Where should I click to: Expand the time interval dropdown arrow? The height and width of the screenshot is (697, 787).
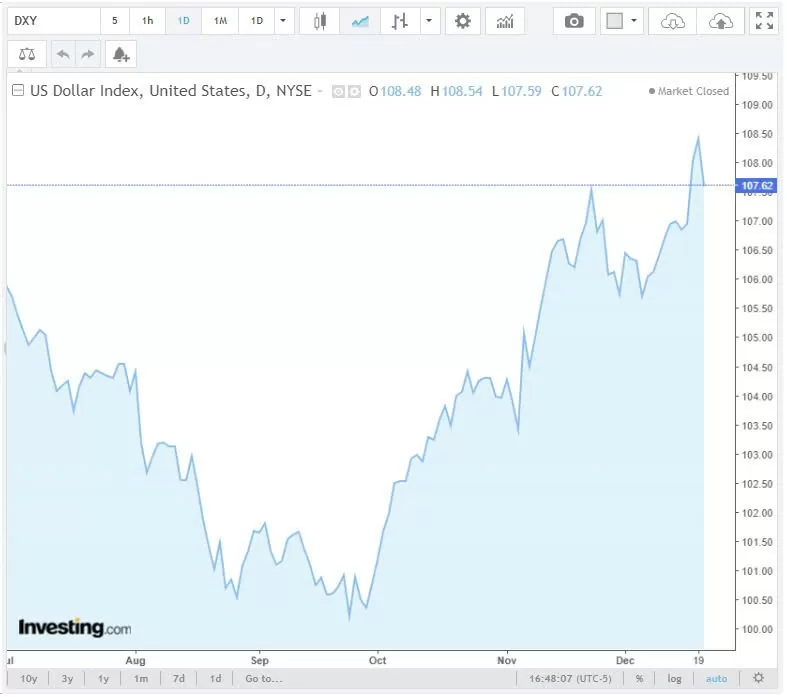(283, 21)
